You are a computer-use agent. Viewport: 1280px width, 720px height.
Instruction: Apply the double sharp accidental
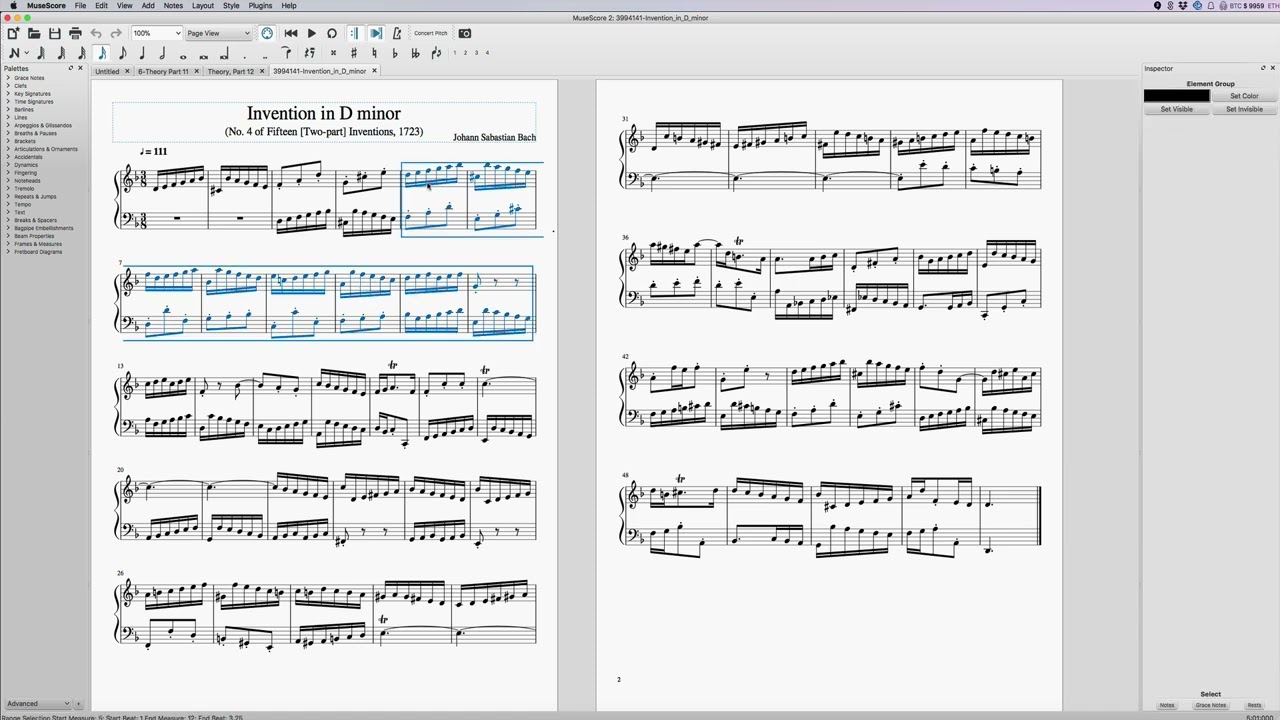[333, 53]
